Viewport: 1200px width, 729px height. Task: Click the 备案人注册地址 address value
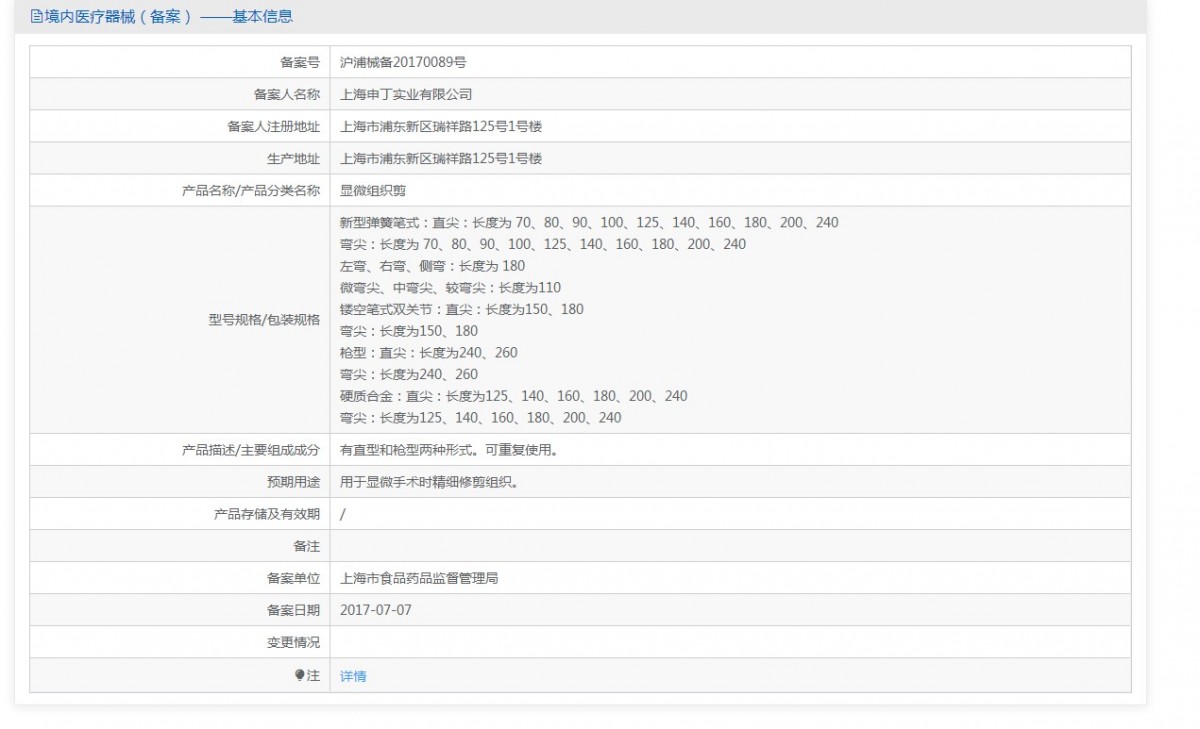441,126
